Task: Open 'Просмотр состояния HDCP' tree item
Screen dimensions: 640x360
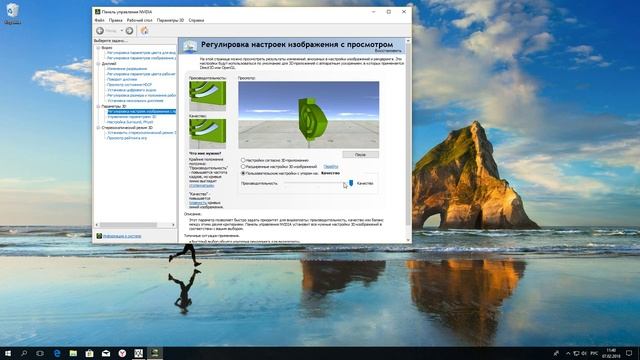Action: pos(129,85)
